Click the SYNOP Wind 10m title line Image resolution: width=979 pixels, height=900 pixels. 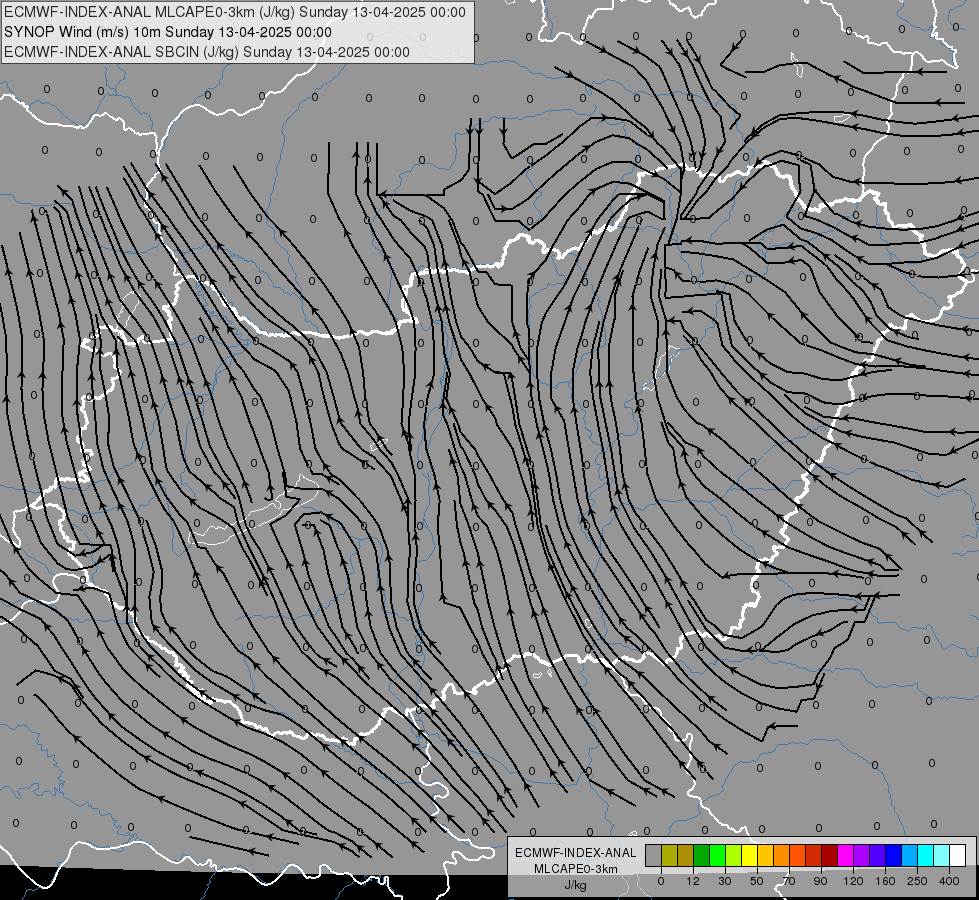coord(168,32)
